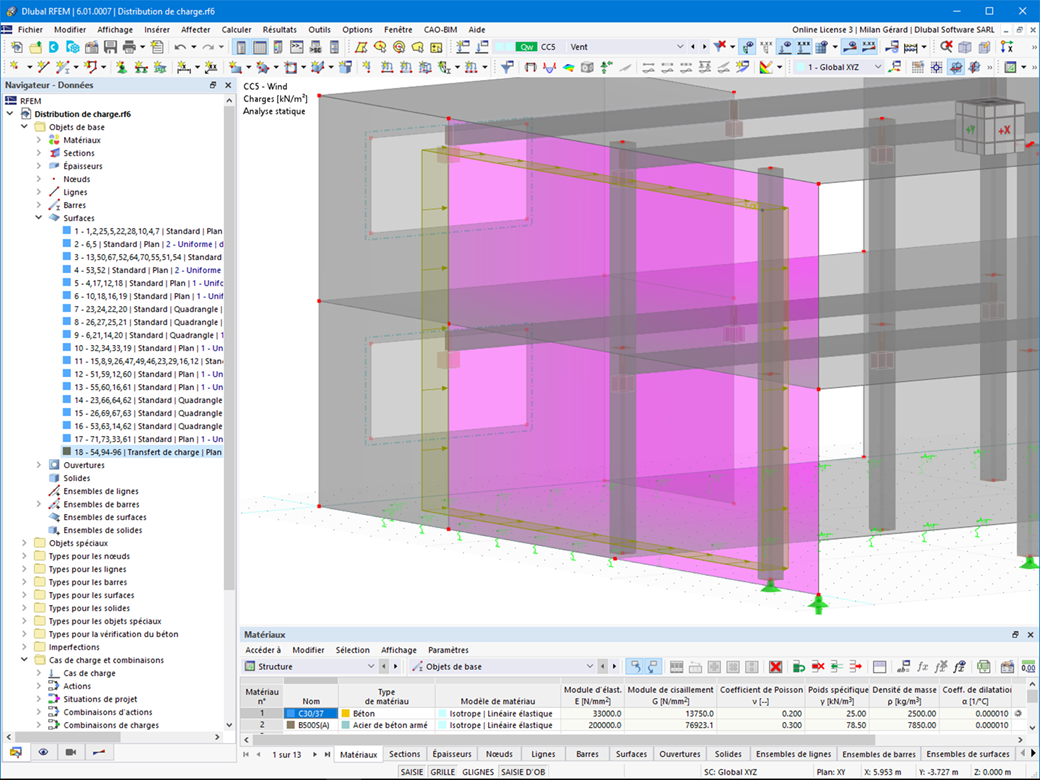Click the eye icon in navigator bottom bar
1040x780 pixels.
[43, 752]
